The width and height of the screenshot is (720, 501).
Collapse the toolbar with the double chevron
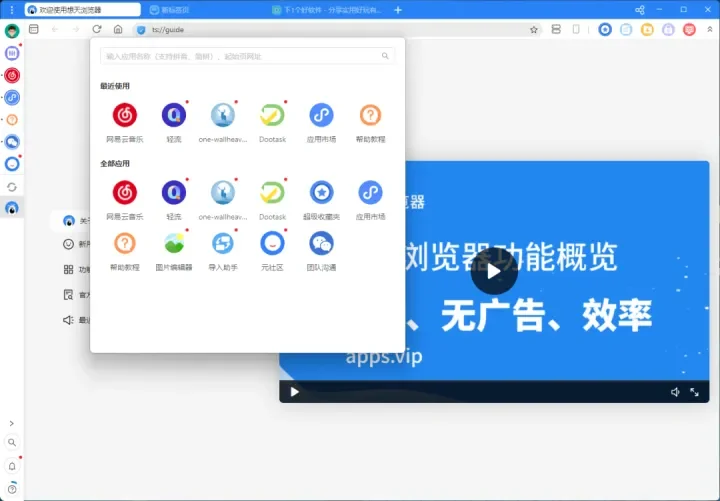[709, 29]
